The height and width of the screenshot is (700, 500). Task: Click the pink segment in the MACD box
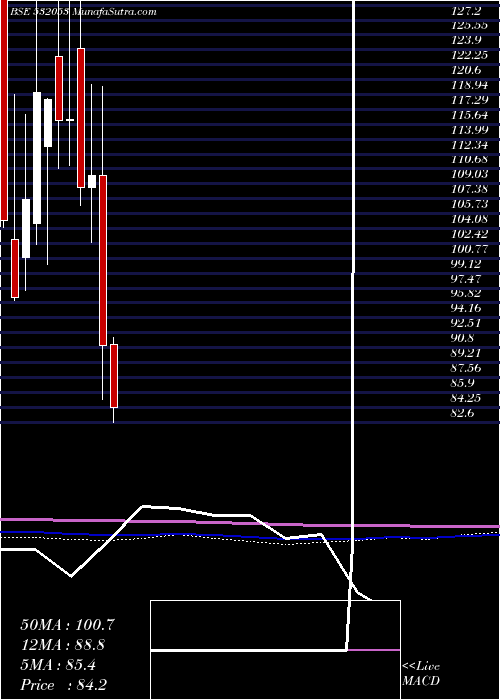pos(374,650)
